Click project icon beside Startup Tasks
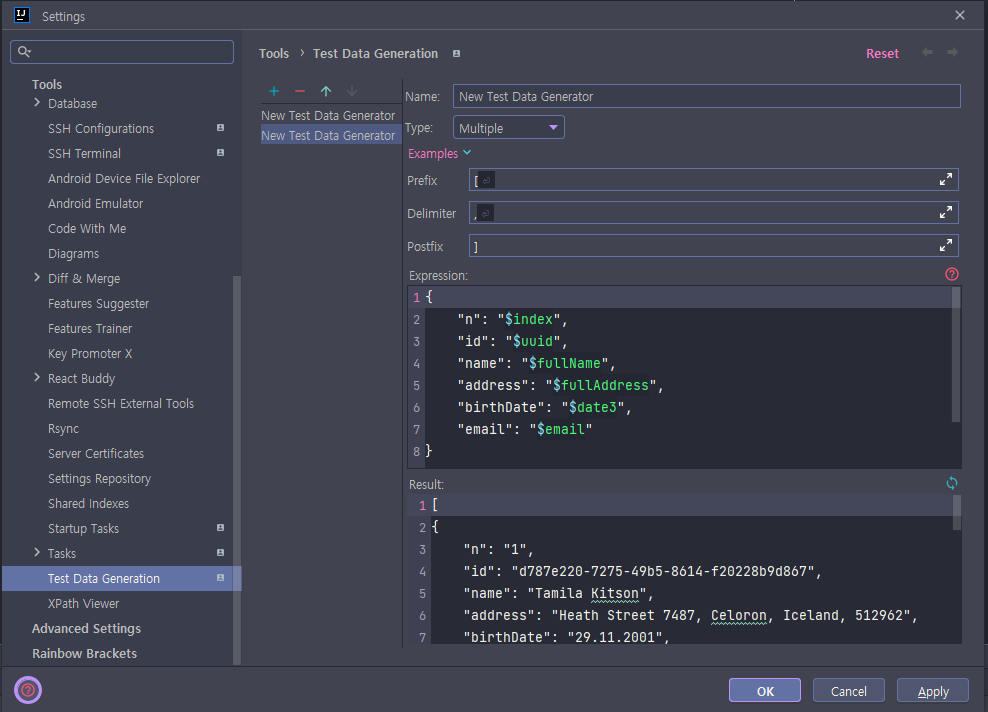The width and height of the screenshot is (988, 712). pos(221,528)
